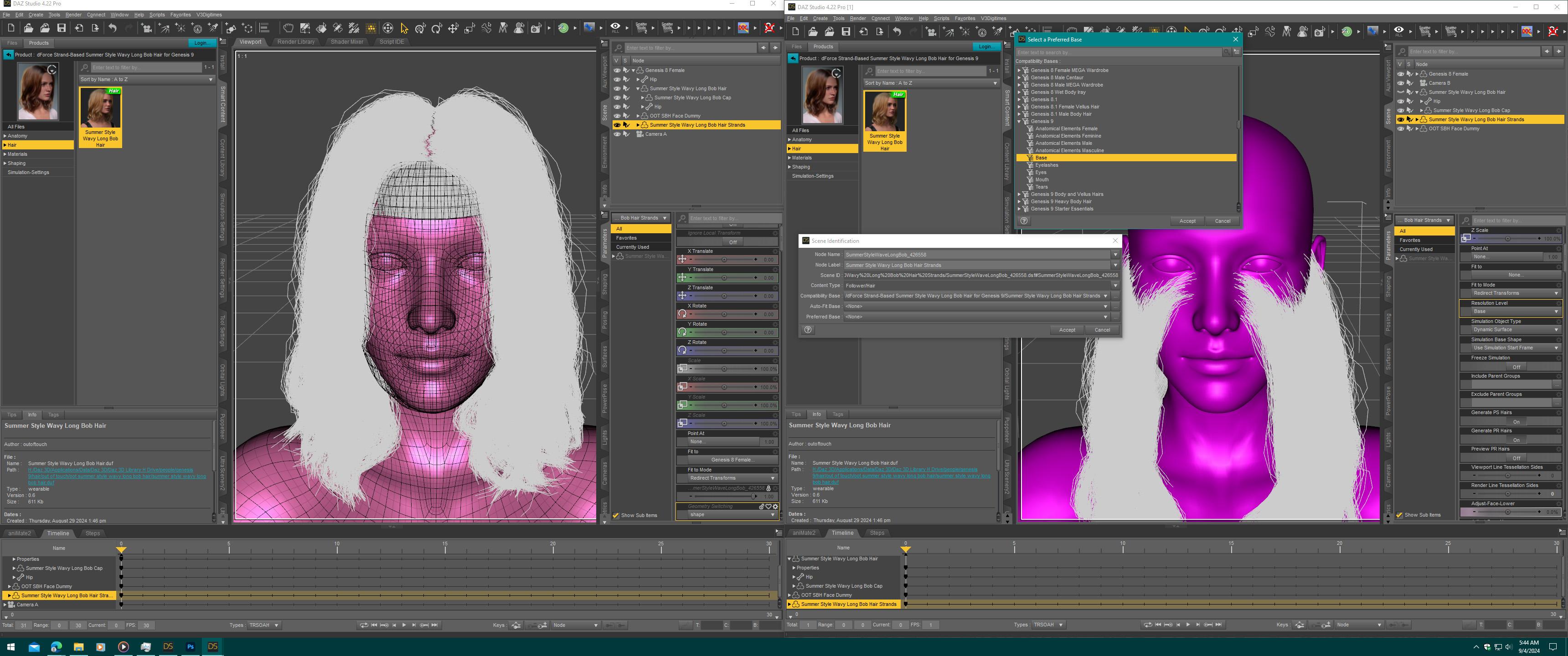The height and width of the screenshot is (656, 1568).
Task: Click New Scene icon in left toolbar
Action: pyautogui.click(x=11, y=28)
